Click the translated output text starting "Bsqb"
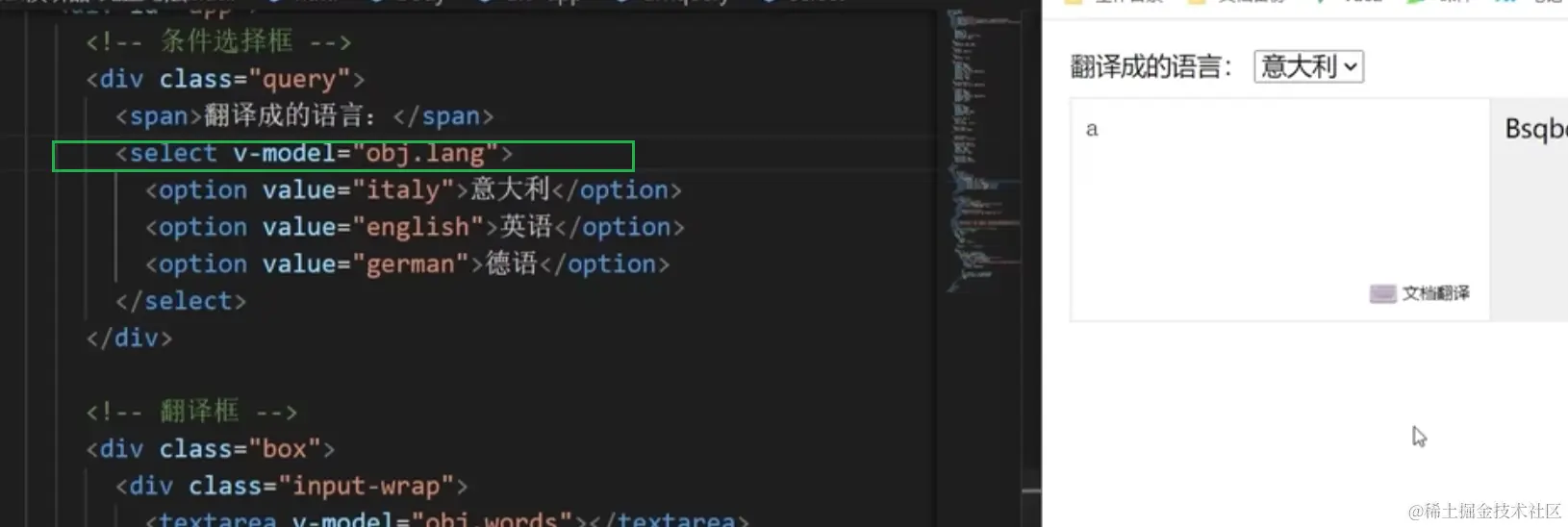The width and height of the screenshot is (1568, 527). click(1535, 129)
